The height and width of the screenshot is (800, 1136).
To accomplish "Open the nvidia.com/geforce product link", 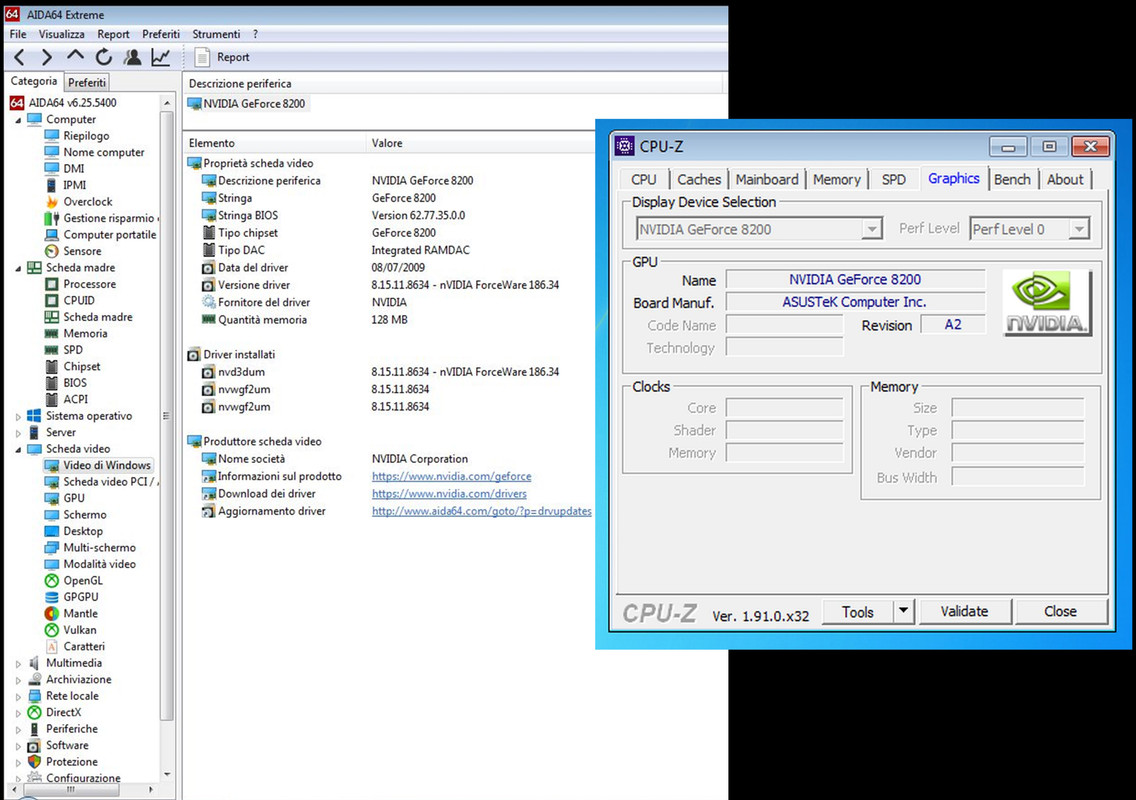I will click(x=451, y=476).
